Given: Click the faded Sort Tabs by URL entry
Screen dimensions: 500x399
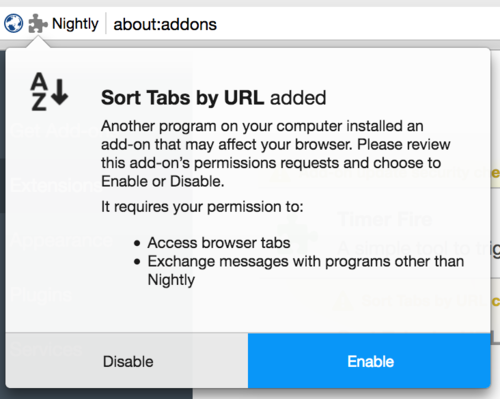Looking at the screenshot, I should [423, 301].
